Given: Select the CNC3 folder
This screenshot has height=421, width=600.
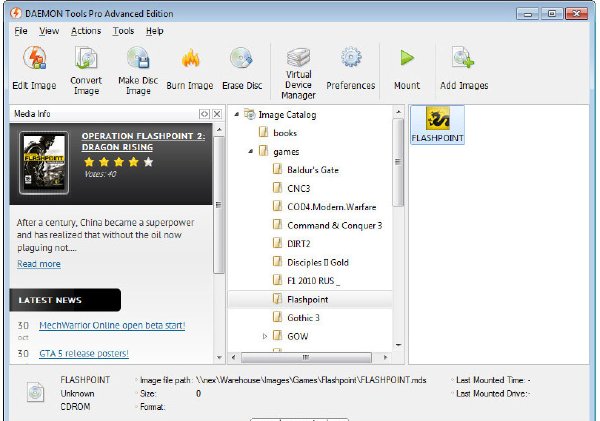Looking at the screenshot, I should [x=298, y=188].
